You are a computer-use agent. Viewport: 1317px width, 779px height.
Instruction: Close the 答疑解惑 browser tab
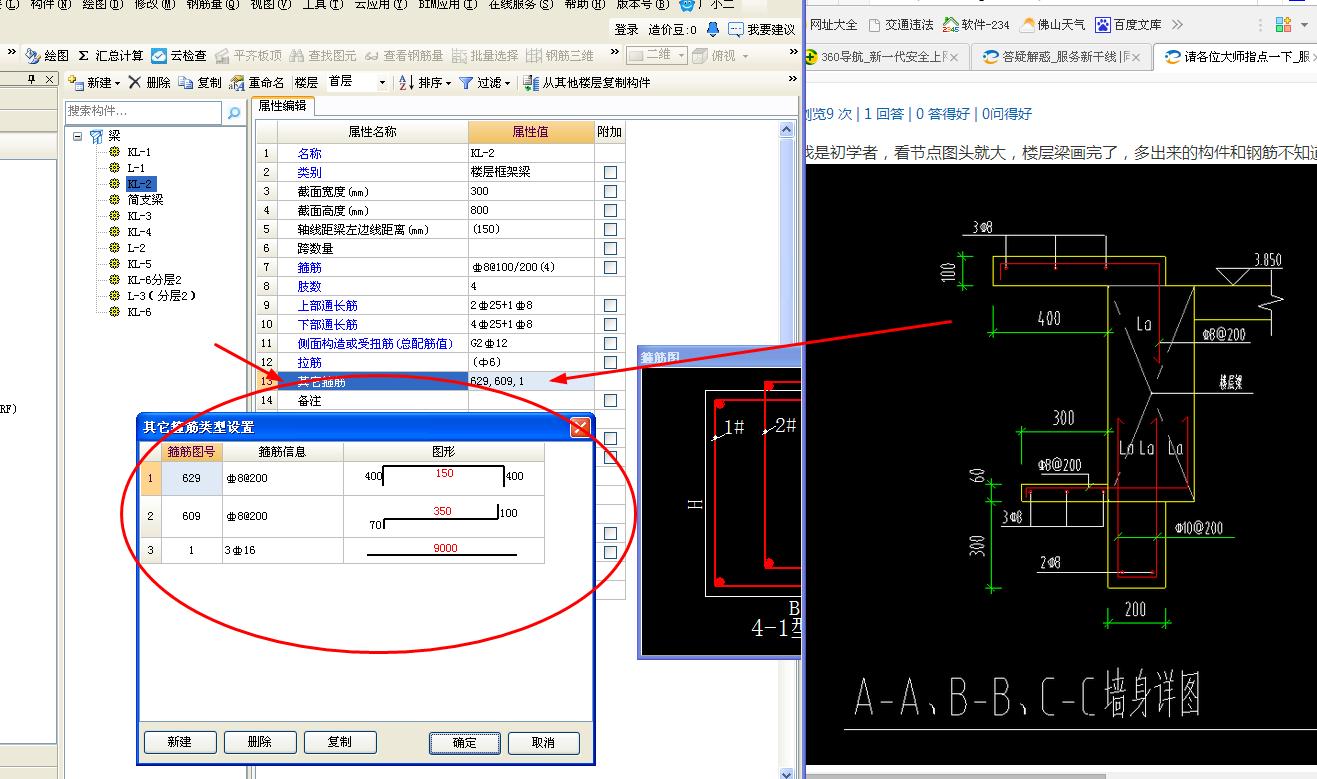coord(1138,57)
